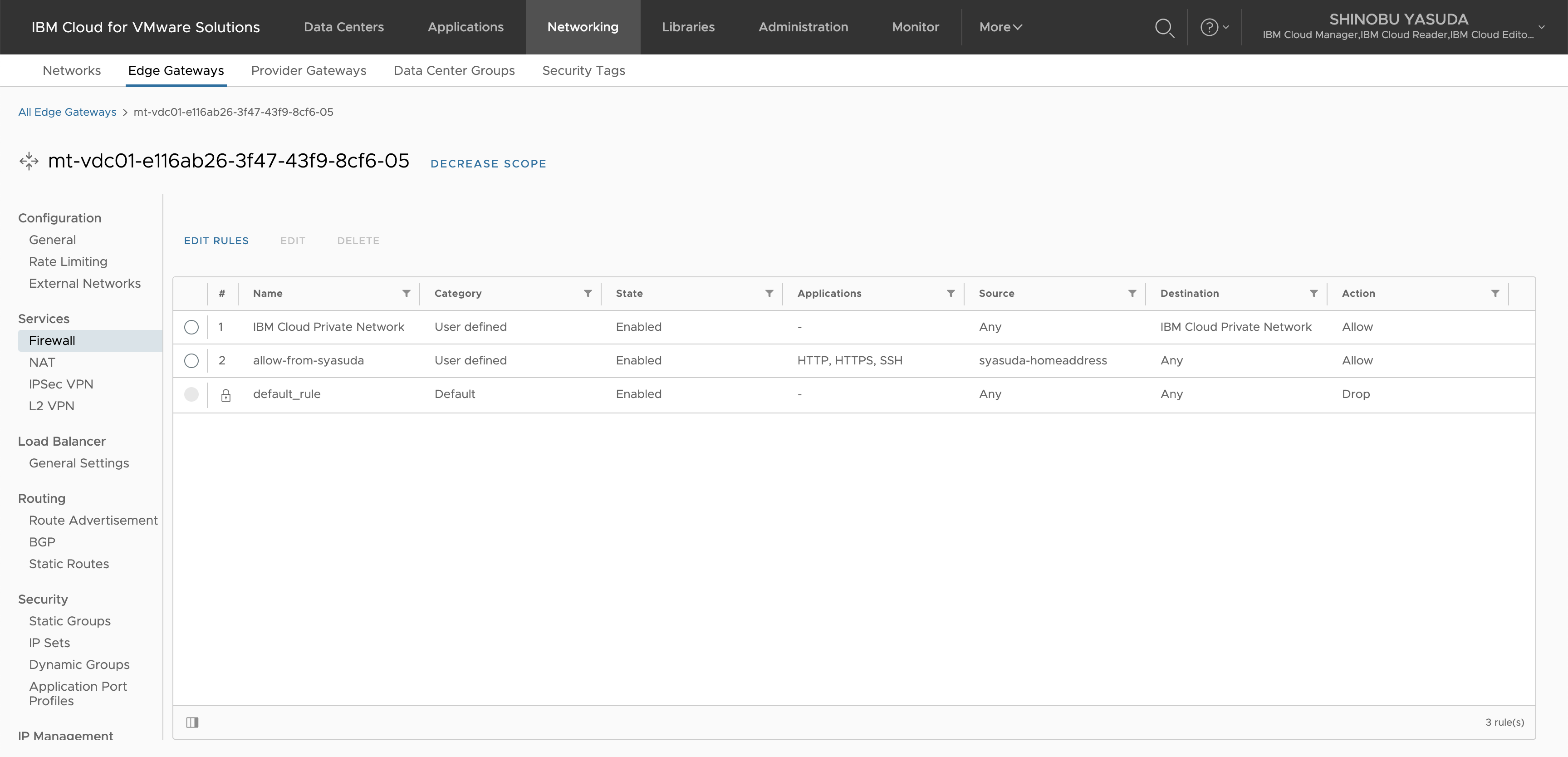Click the Applications column filter icon
The image size is (1568, 757).
(950, 294)
